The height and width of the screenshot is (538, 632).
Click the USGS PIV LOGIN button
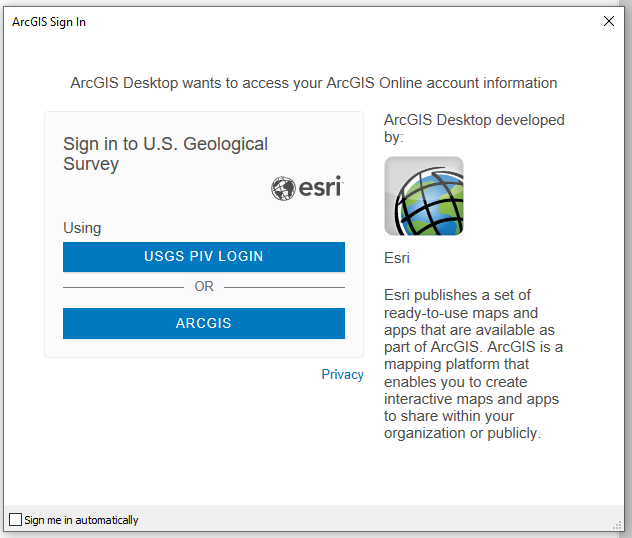[204, 257]
